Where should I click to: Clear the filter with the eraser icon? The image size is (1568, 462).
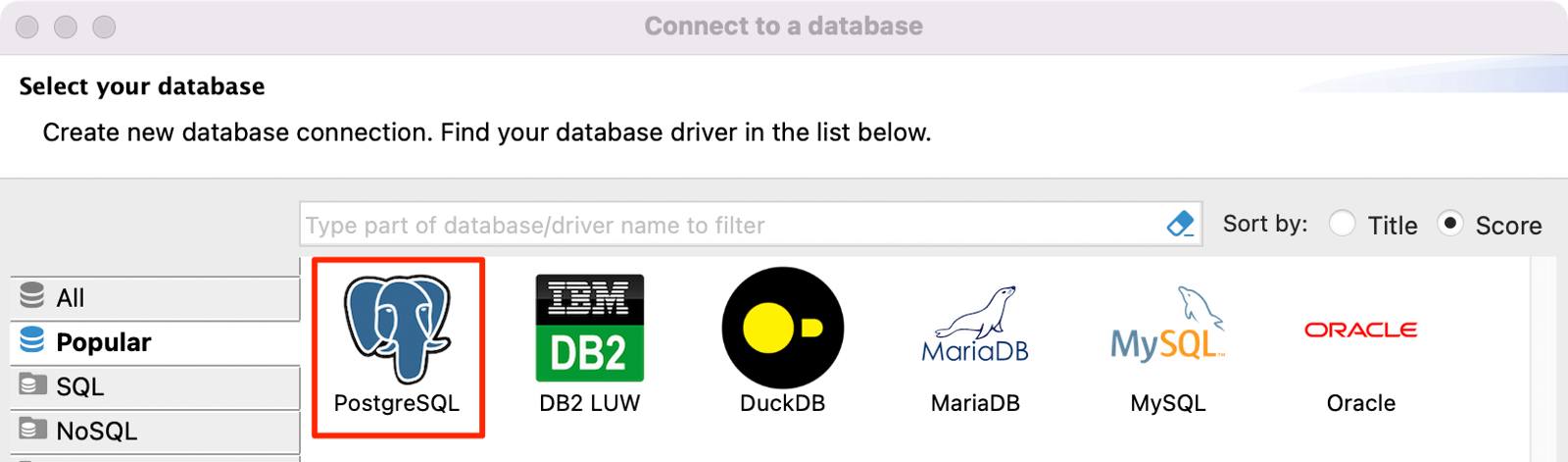click(1181, 225)
